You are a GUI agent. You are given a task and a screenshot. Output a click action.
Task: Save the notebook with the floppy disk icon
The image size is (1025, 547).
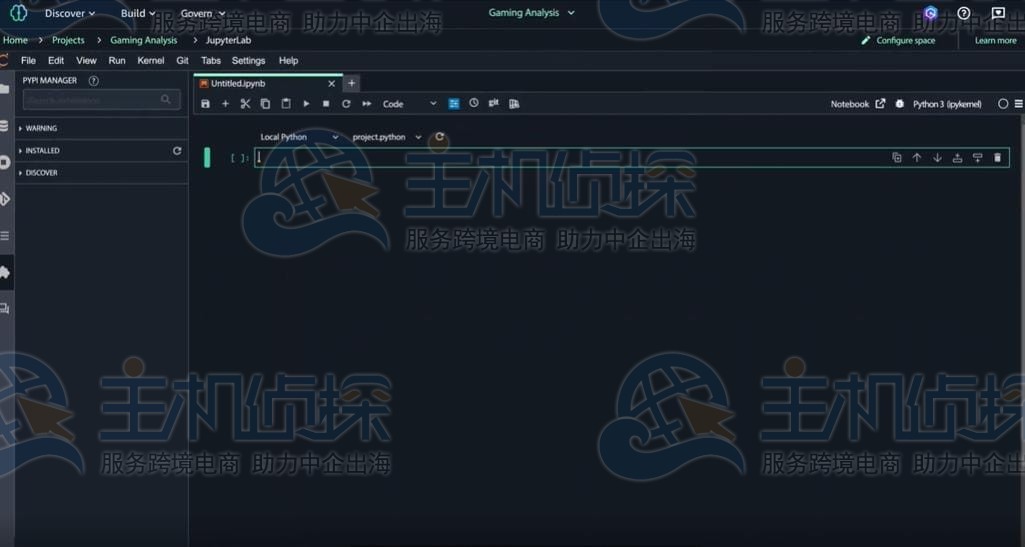205,104
